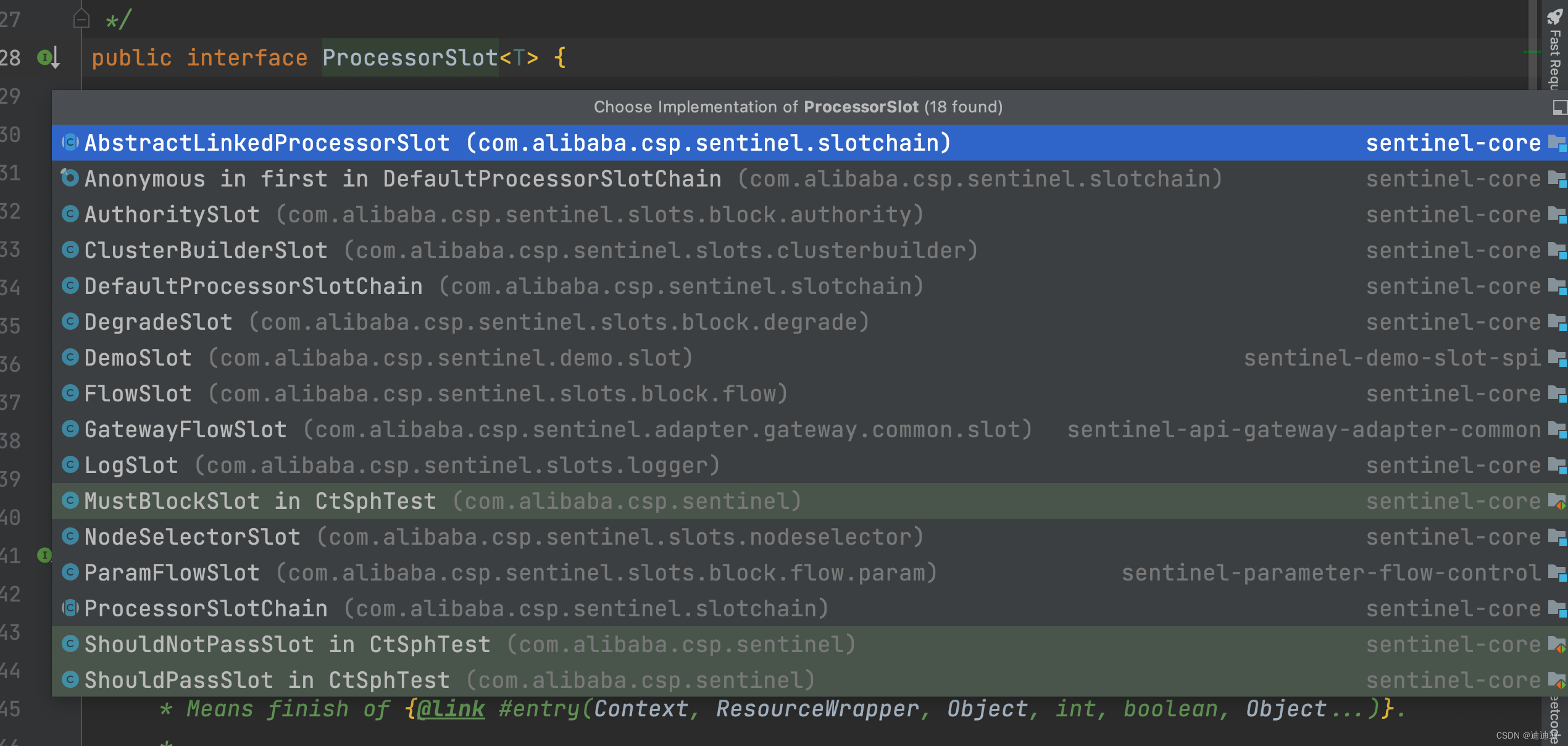Image resolution: width=1568 pixels, height=746 pixels.
Task: Open Anonymous in first in DefaultProcessorSlotChain
Action: tap(809, 178)
